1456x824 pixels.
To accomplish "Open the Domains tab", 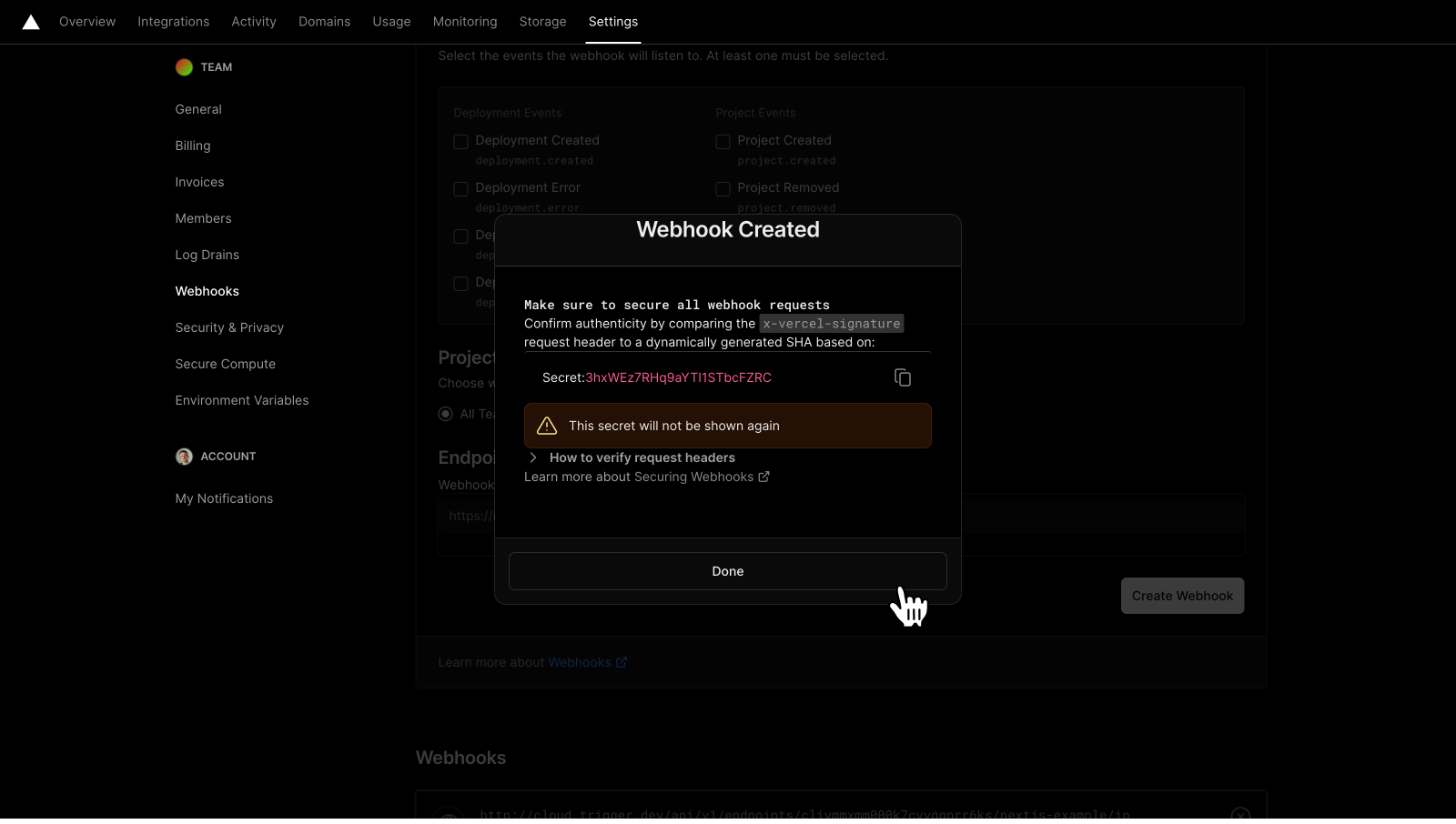I will click(x=325, y=22).
